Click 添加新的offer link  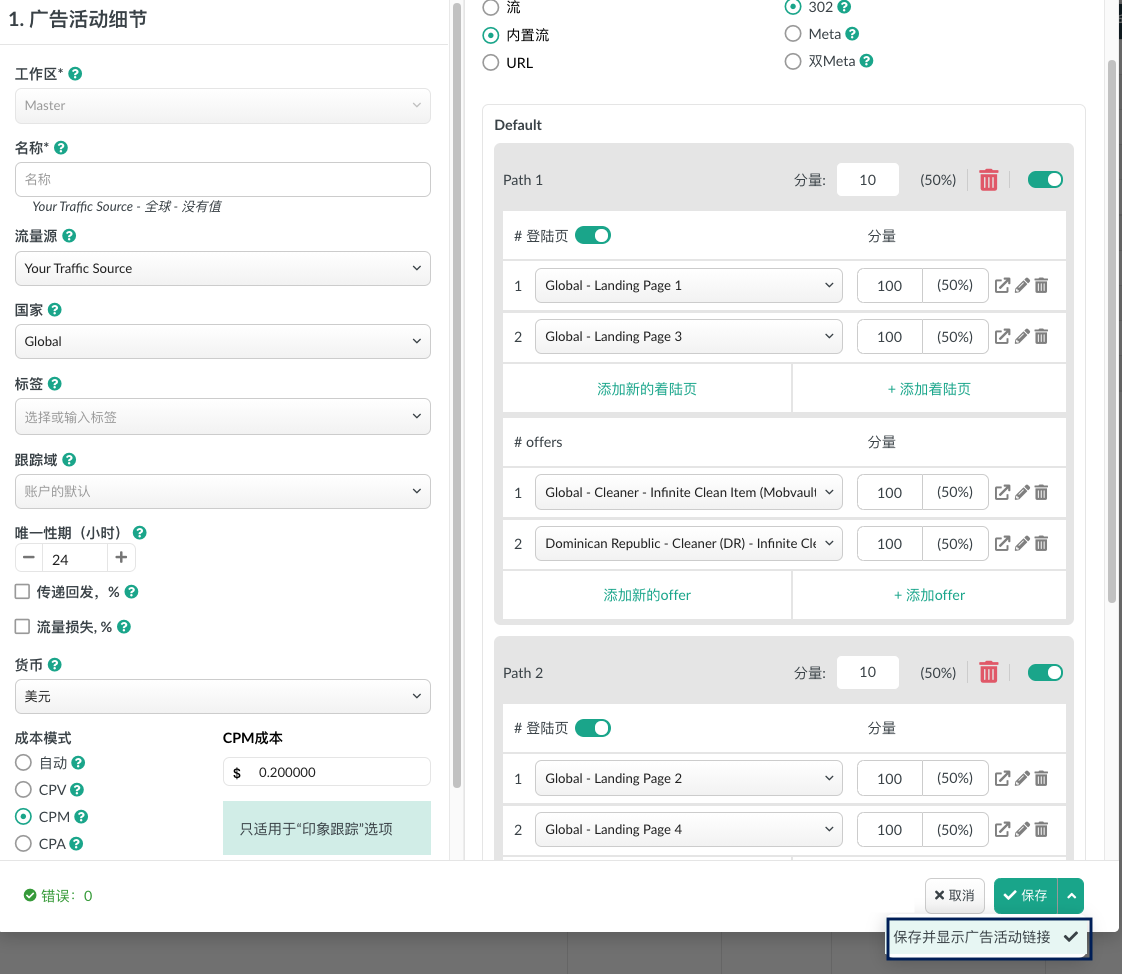click(647, 595)
